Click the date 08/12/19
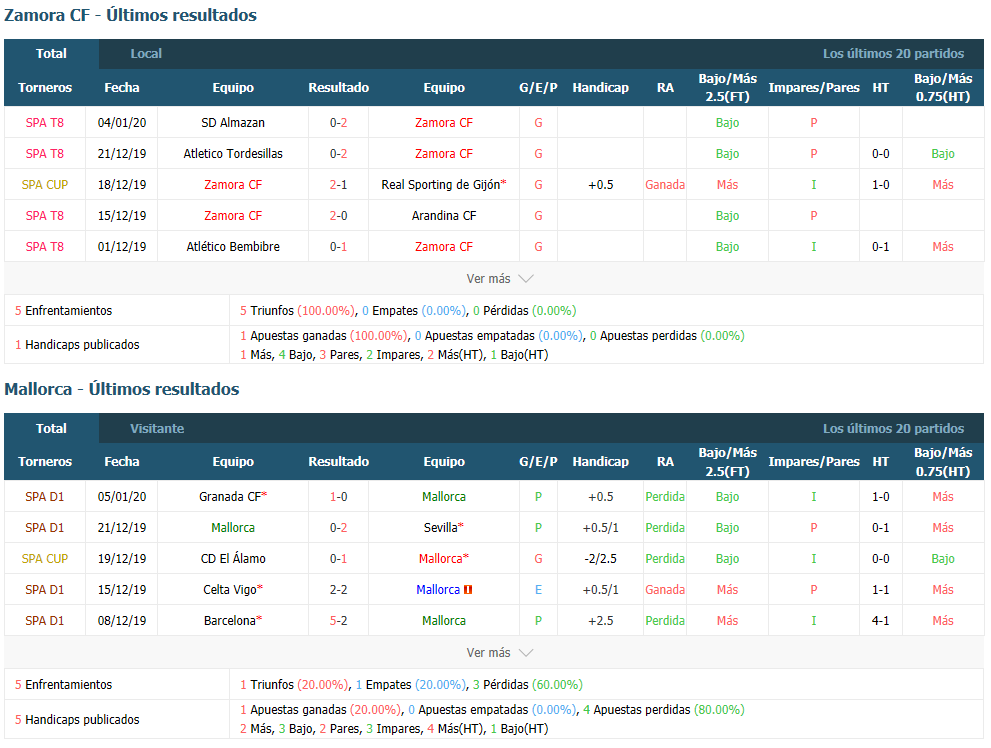The height and width of the screenshot is (748, 991). pos(122,620)
